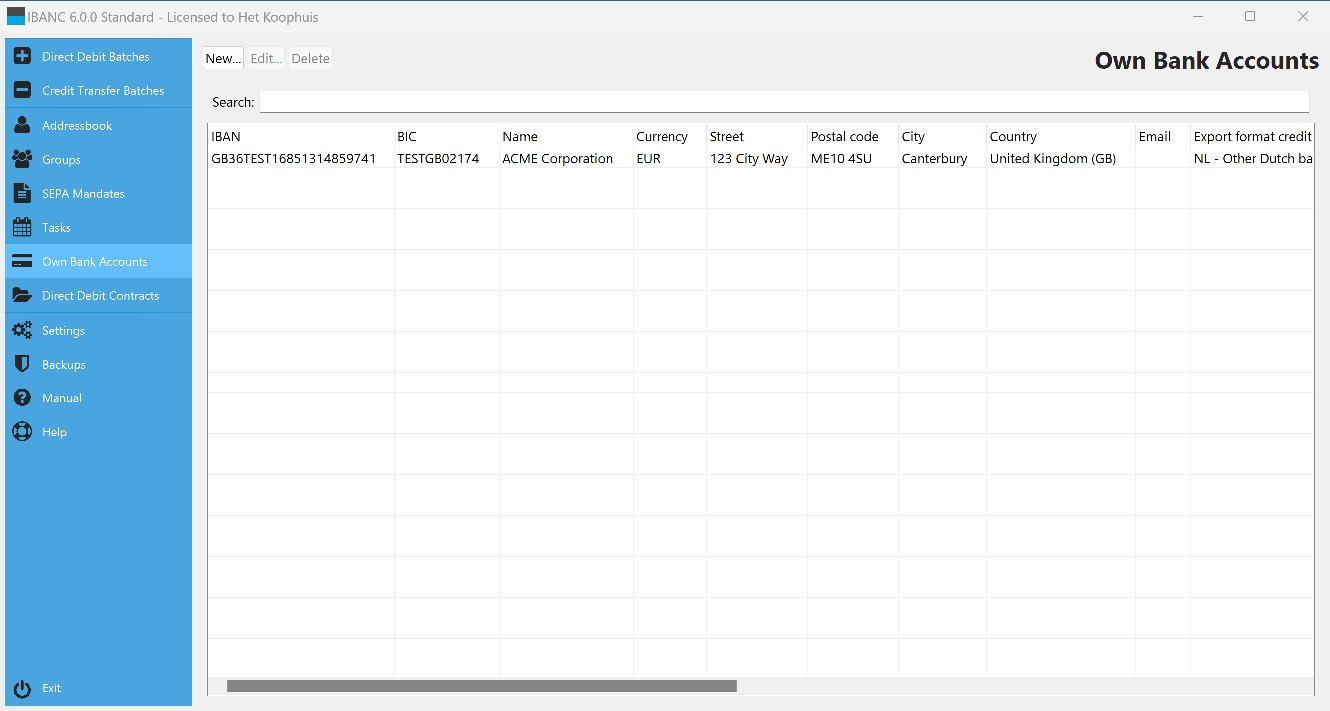Image resolution: width=1330 pixels, height=711 pixels.
Task: Click into the Search text field
Action: [x=783, y=102]
